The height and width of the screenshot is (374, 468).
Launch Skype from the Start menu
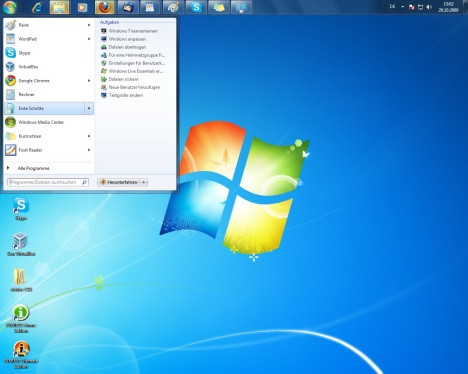tap(49, 53)
